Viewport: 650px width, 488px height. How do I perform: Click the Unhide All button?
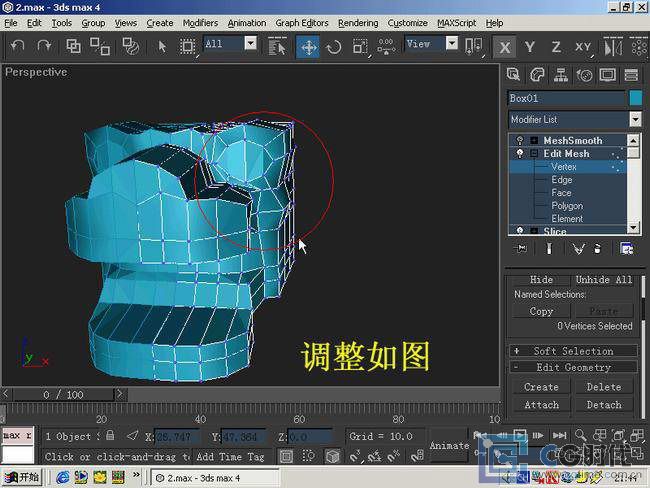(604, 280)
